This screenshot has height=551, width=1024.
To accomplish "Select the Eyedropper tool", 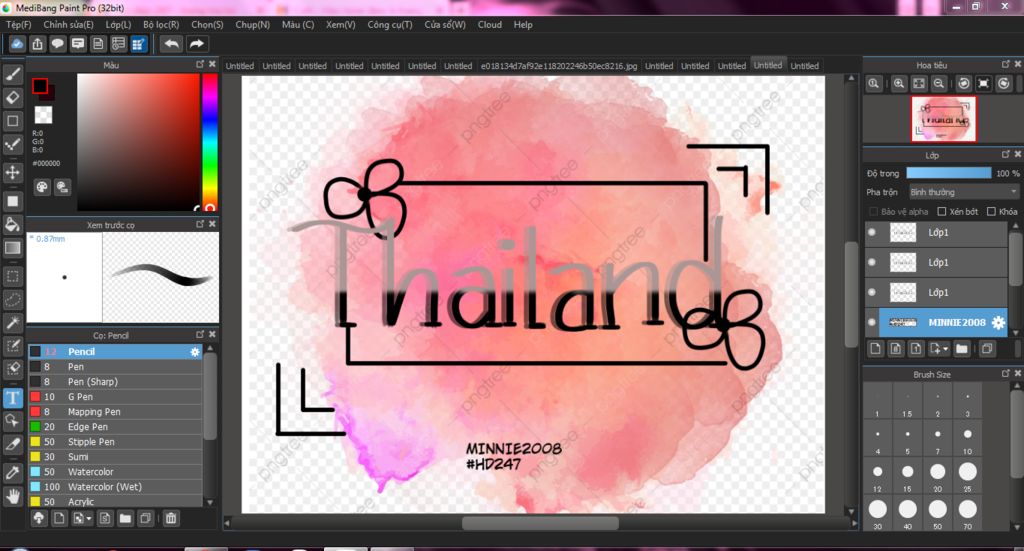I will tap(13, 472).
